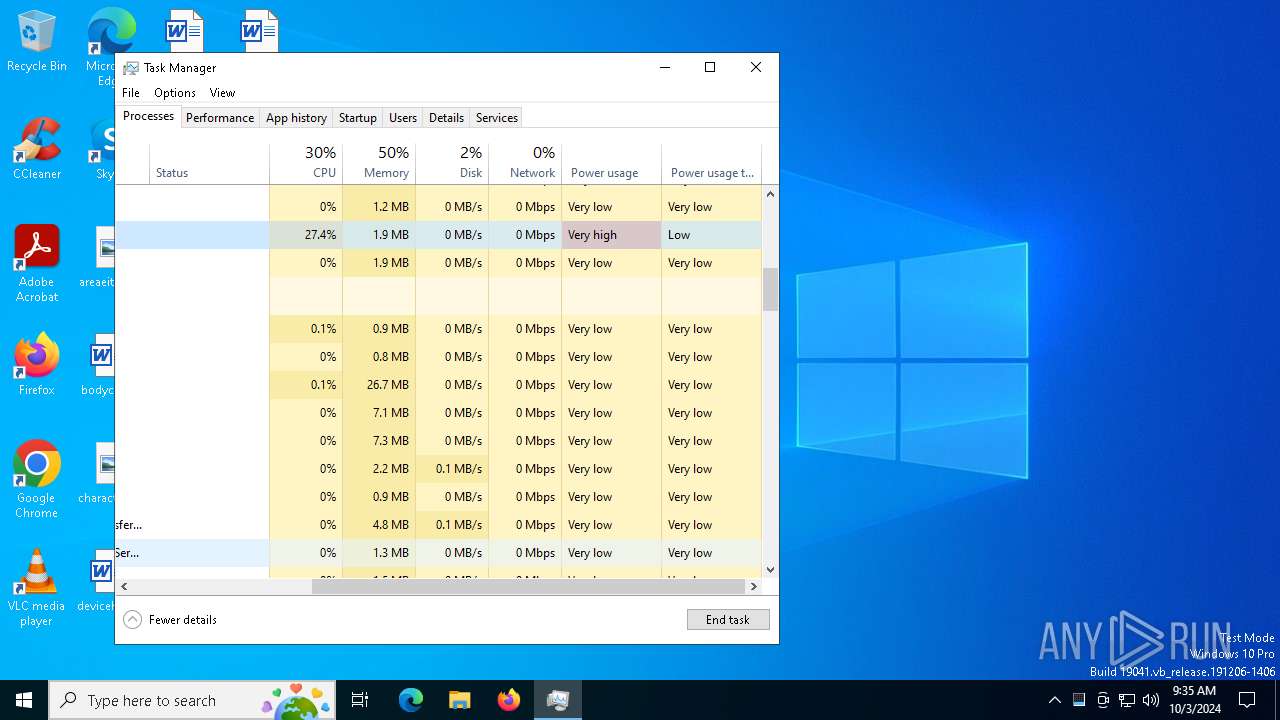Click the vertical scrollbar down arrow

point(770,570)
